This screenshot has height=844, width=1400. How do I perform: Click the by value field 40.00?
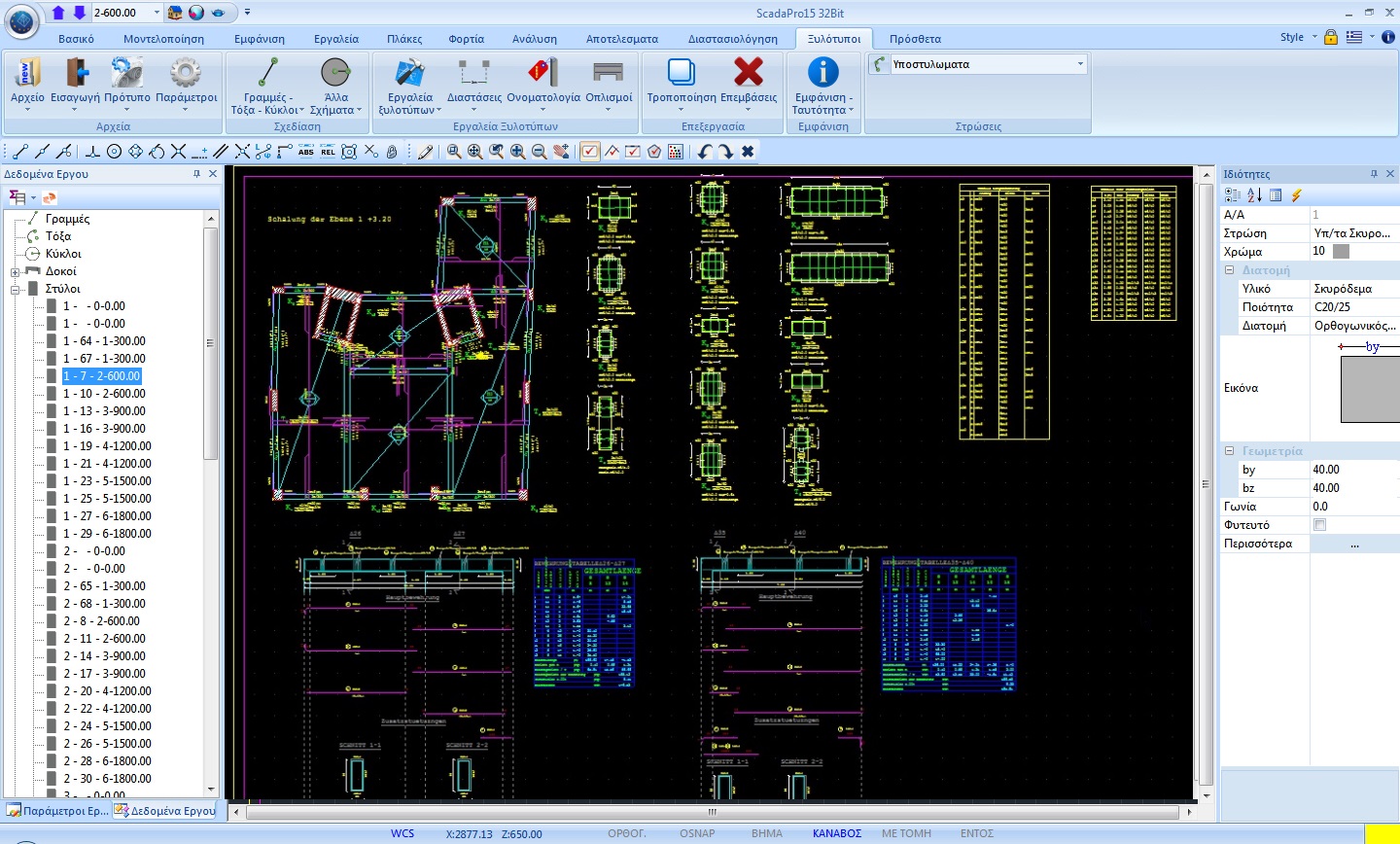click(1354, 470)
